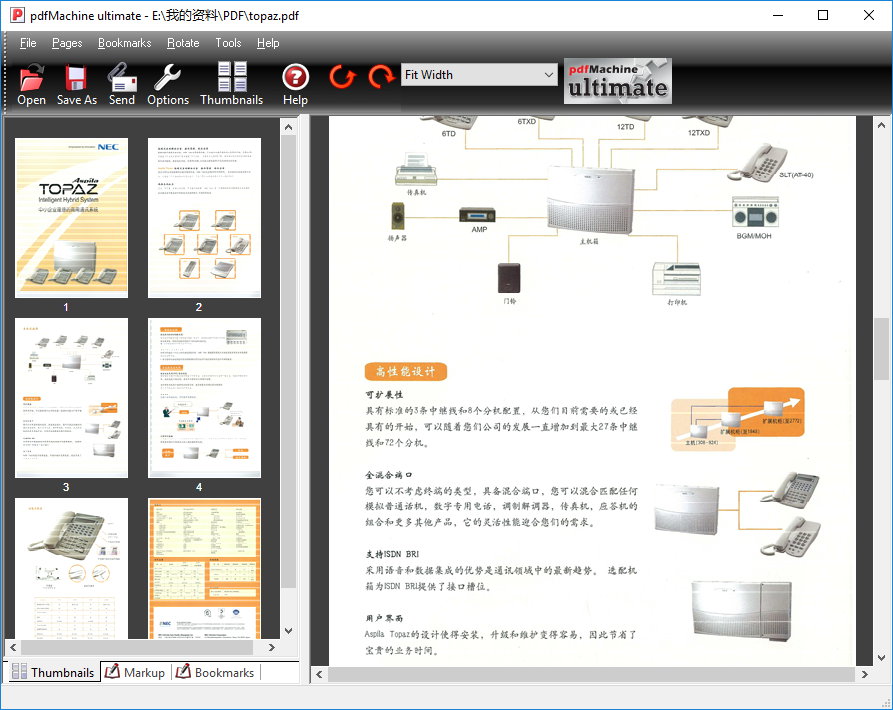Open a PDF with the Open icon

click(x=31, y=84)
